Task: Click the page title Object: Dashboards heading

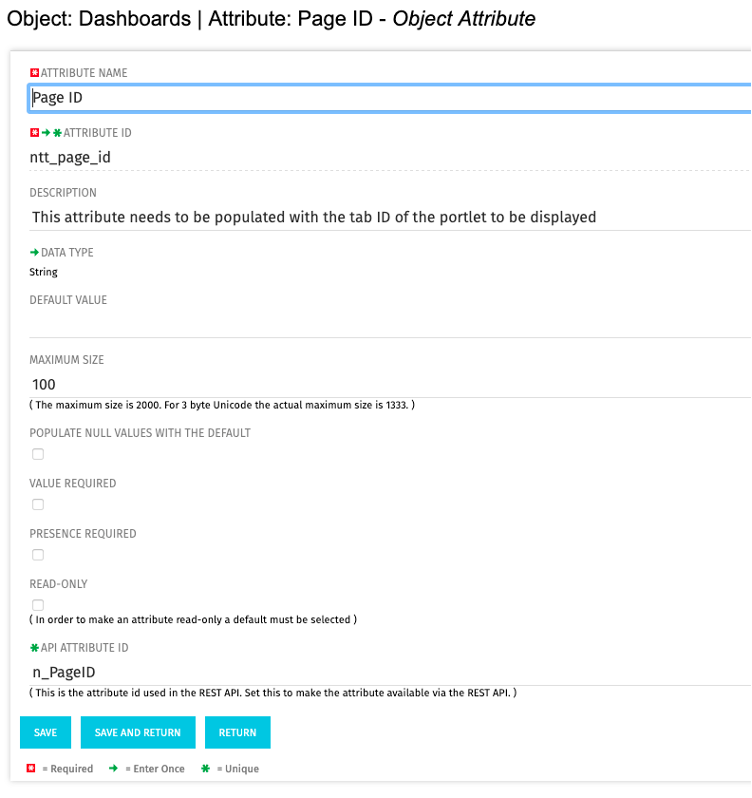Action: coord(271,19)
